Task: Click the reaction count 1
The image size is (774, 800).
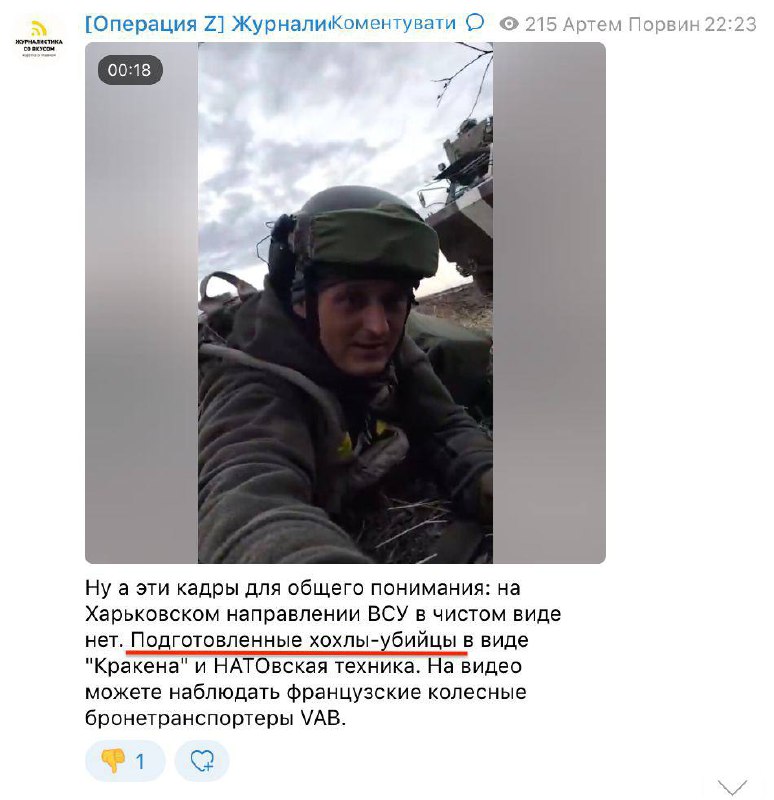Action: tap(140, 762)
